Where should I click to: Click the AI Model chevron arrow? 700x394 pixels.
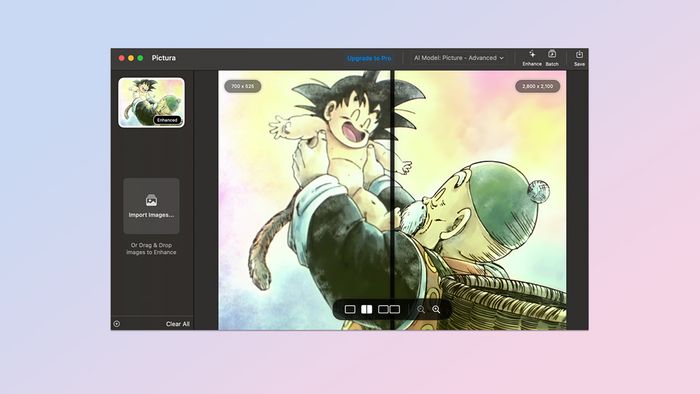tap(501, 58)
